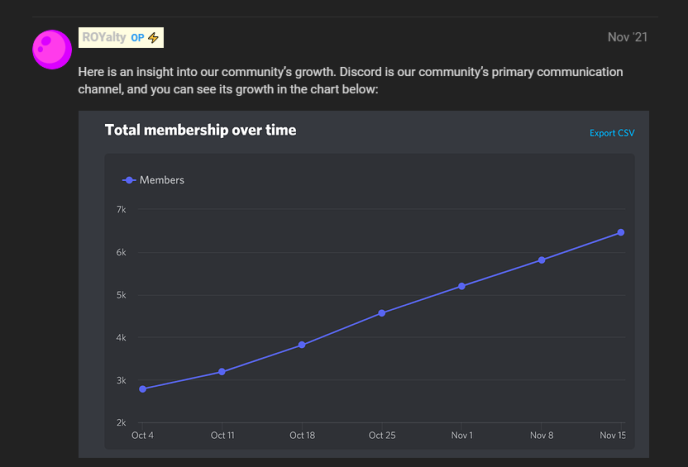
Task: Select the Nov 8 data point on line
Action: click(x=541, y=260)
